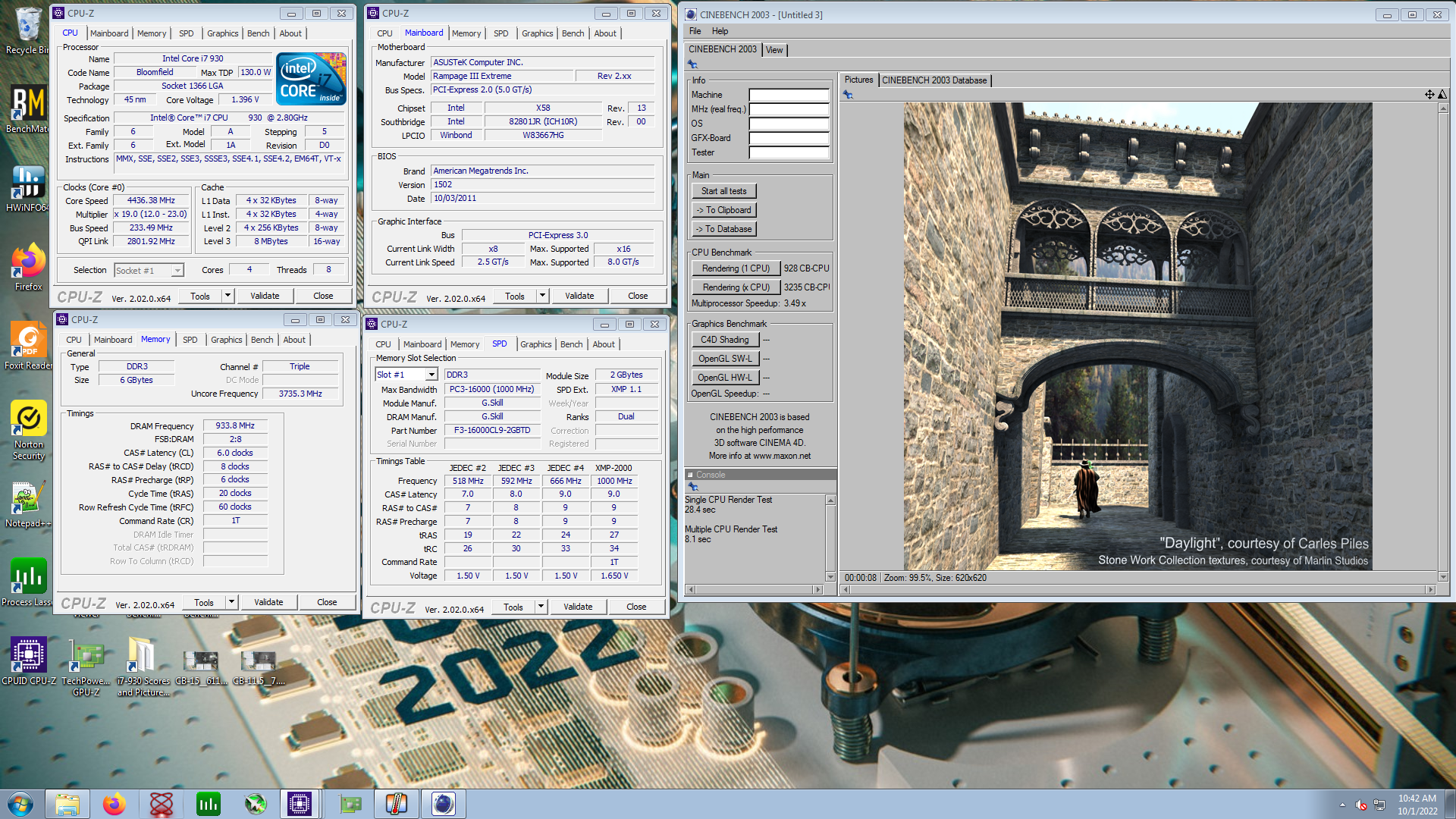Image resolution: width=1456 pixels, height=819 pixels.
Task: Start the OpenGL HW-L benchmark
Action: pyautogui.click(x=724, y=378)
